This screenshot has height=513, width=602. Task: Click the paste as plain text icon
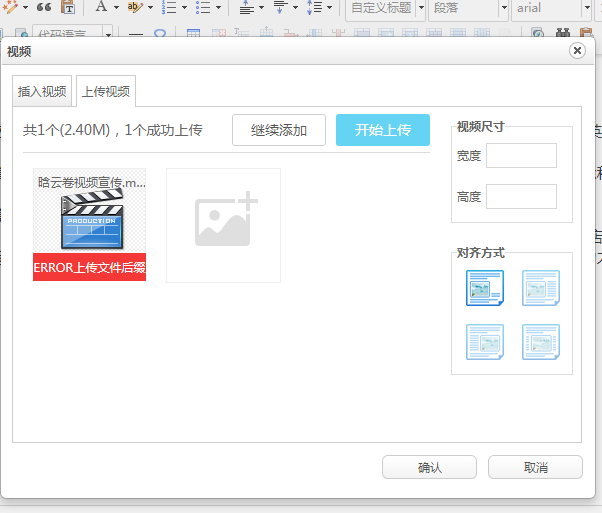[x=68, y=7]
